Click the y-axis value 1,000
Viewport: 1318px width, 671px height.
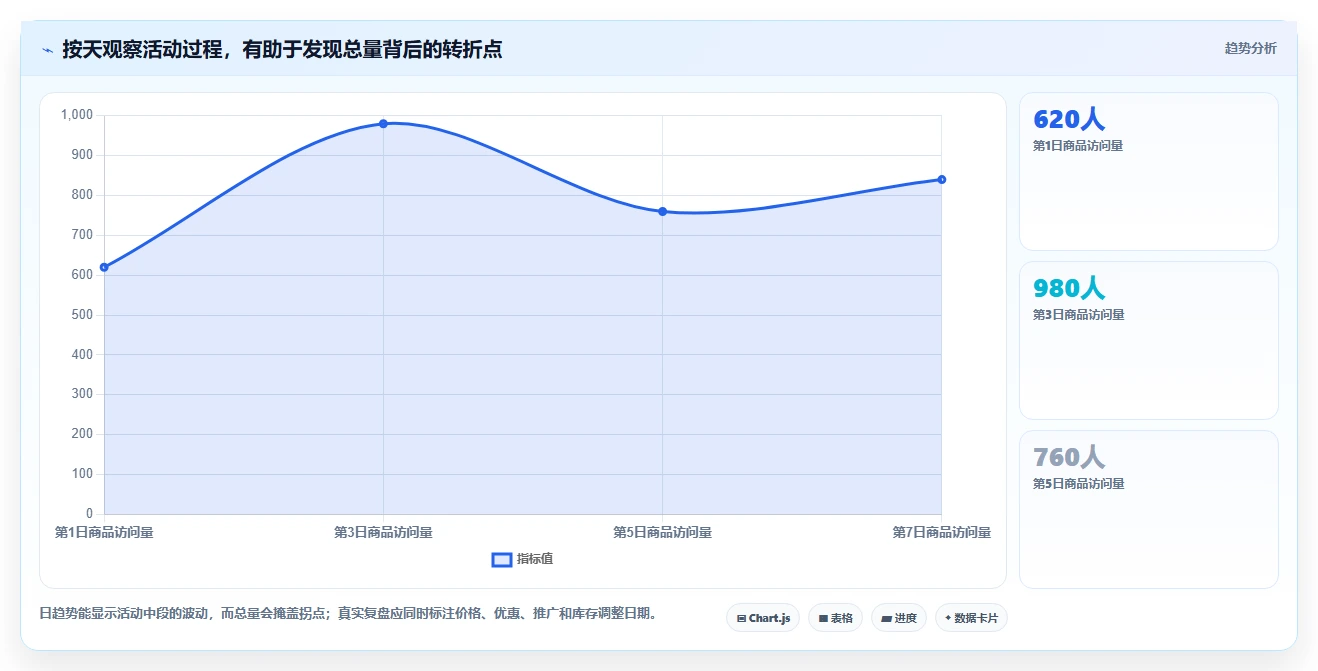[x=77, y=115]
